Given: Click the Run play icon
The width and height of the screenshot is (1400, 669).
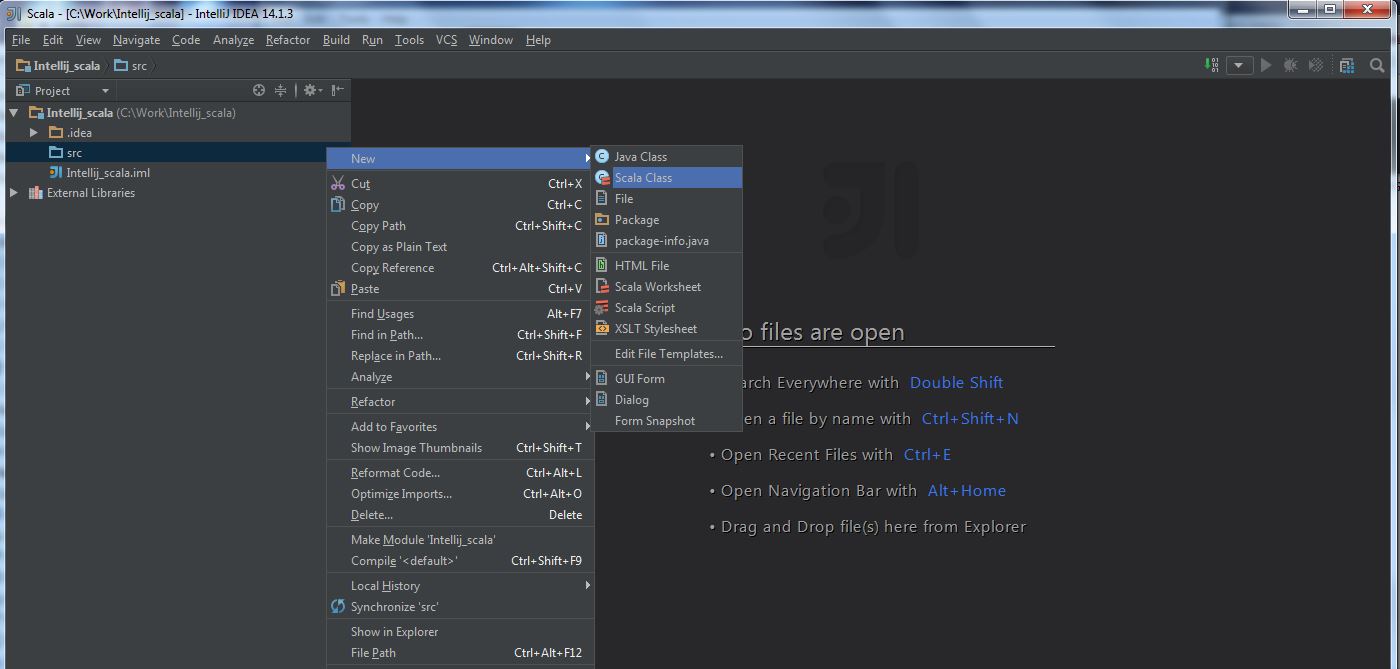Looking at the screenshot, I should 1266,65.
